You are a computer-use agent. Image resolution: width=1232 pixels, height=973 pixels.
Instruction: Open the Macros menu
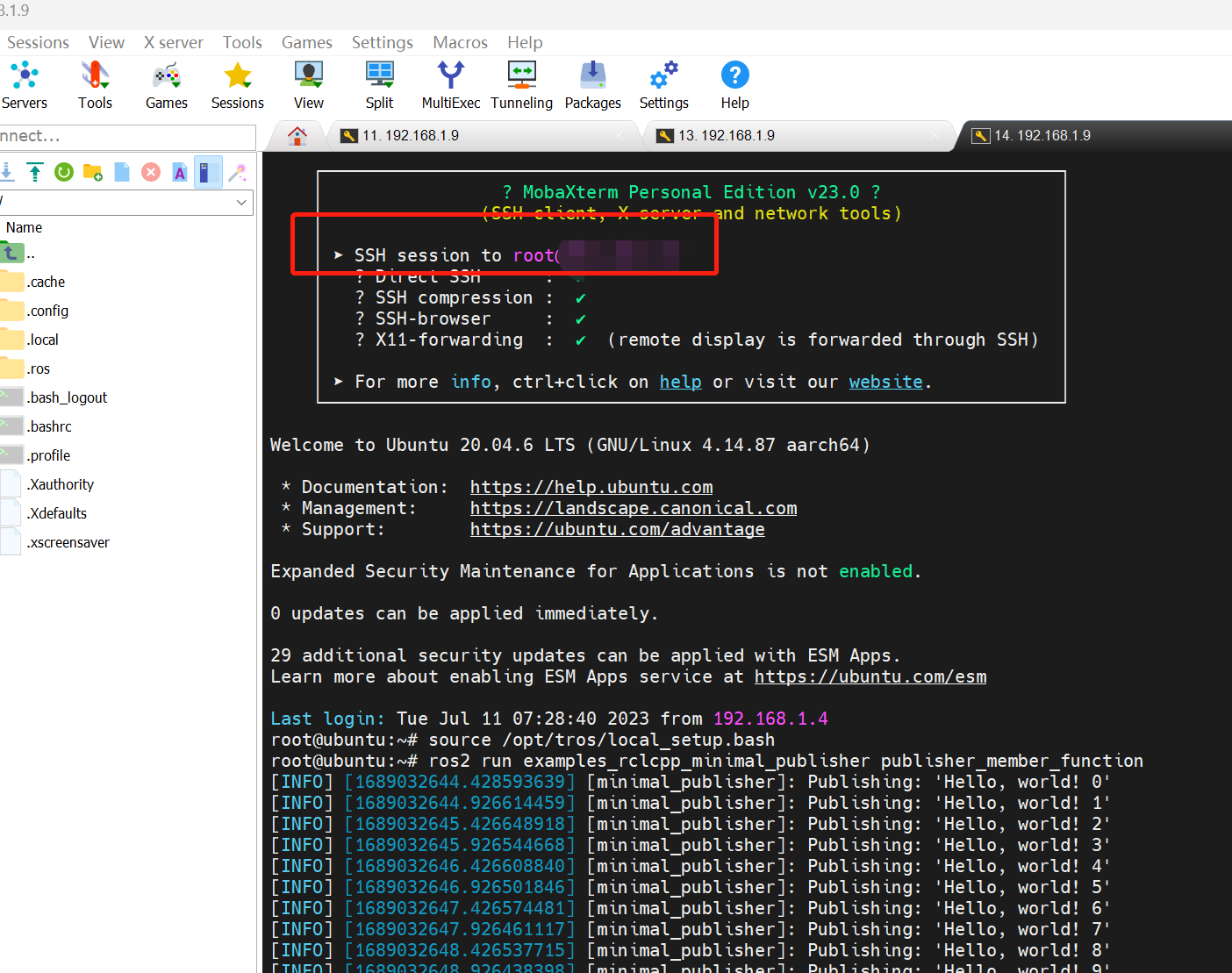click(460, 42)
